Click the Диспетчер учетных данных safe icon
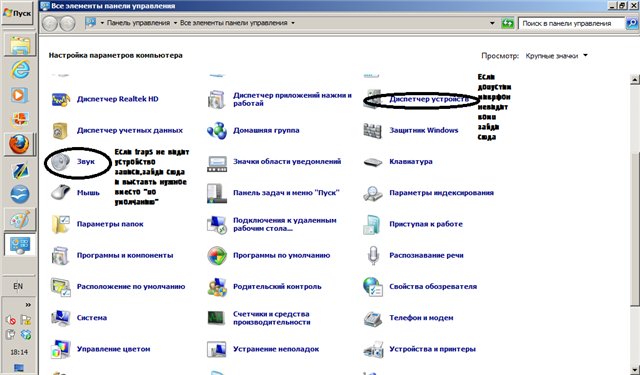Viewport: 640px width, 375px height. coord(60,131)
